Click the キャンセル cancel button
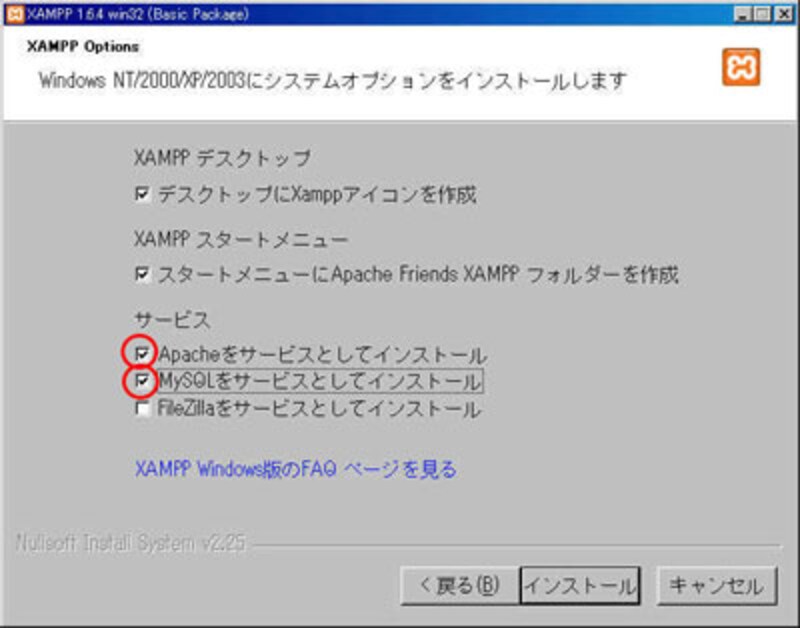This screenshot has height=628, width=800. pos(717,586)
